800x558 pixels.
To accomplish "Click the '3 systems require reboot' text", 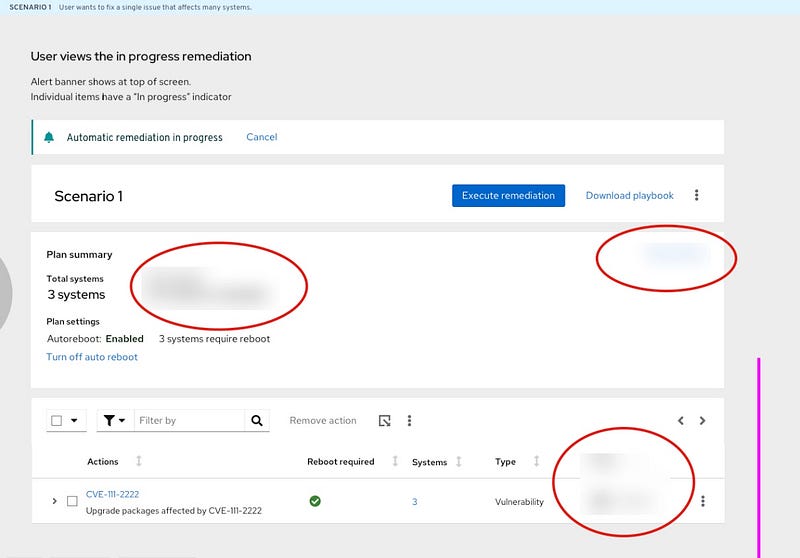I will (214, 339).
